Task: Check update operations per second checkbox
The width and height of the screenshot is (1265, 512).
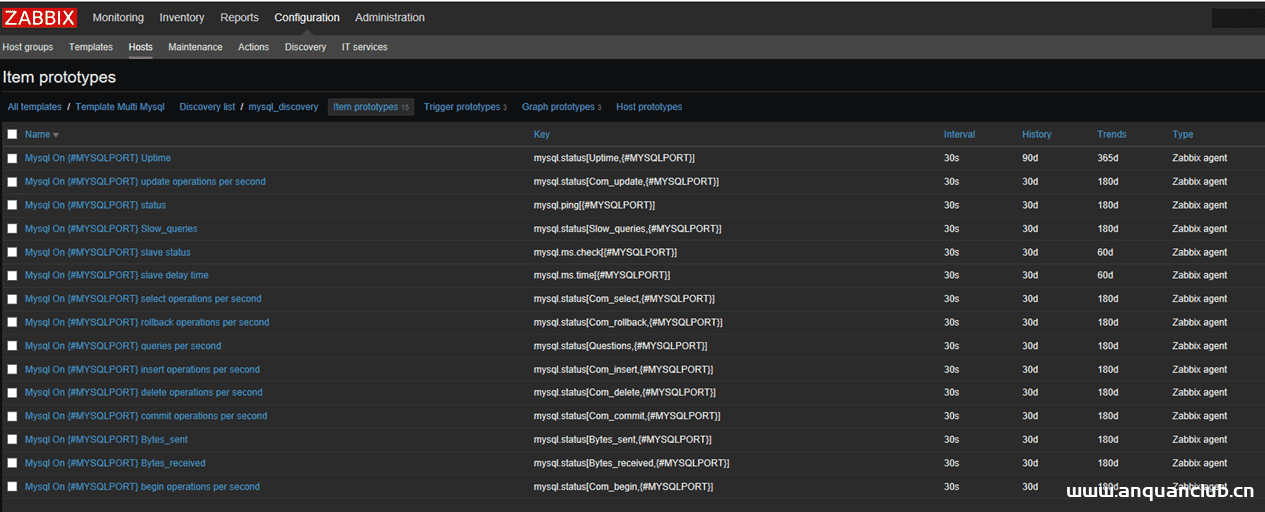Action: (12, 182)
